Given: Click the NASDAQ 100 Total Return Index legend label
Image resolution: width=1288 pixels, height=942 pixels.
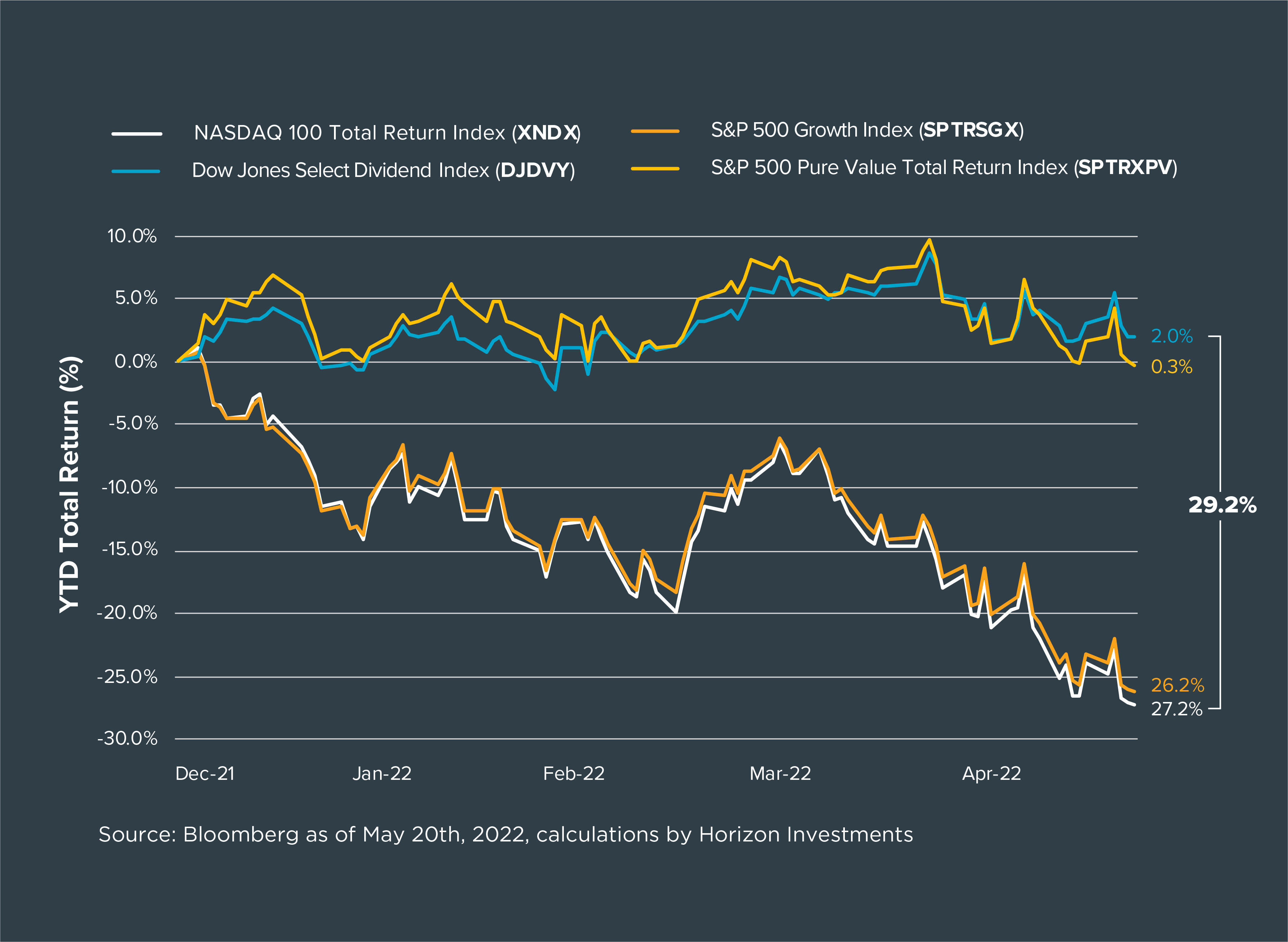Looking at the screenshot, I should point(387,133).
